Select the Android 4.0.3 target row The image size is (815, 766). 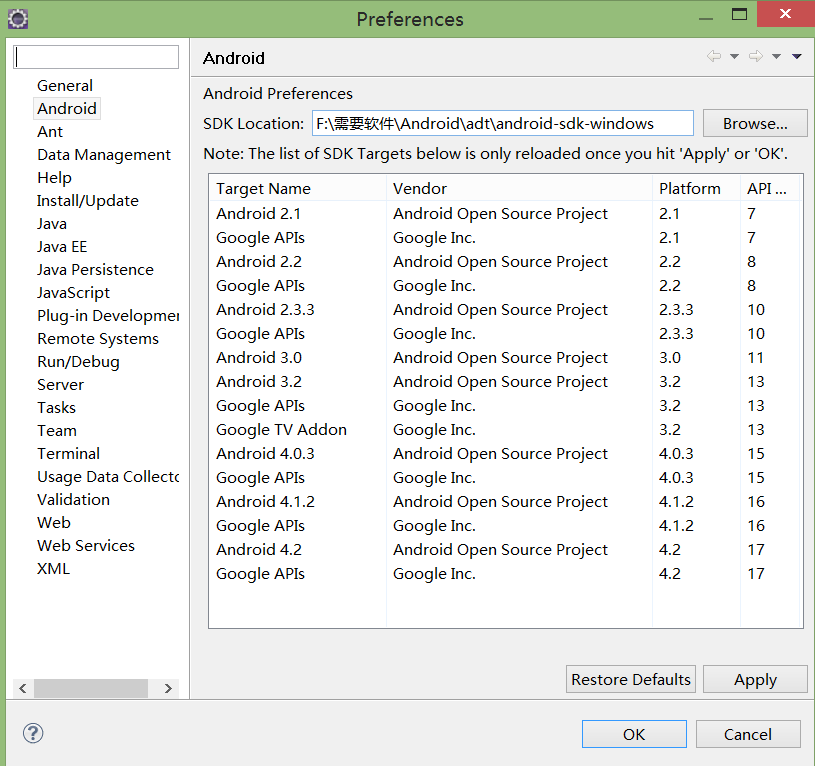505,453
